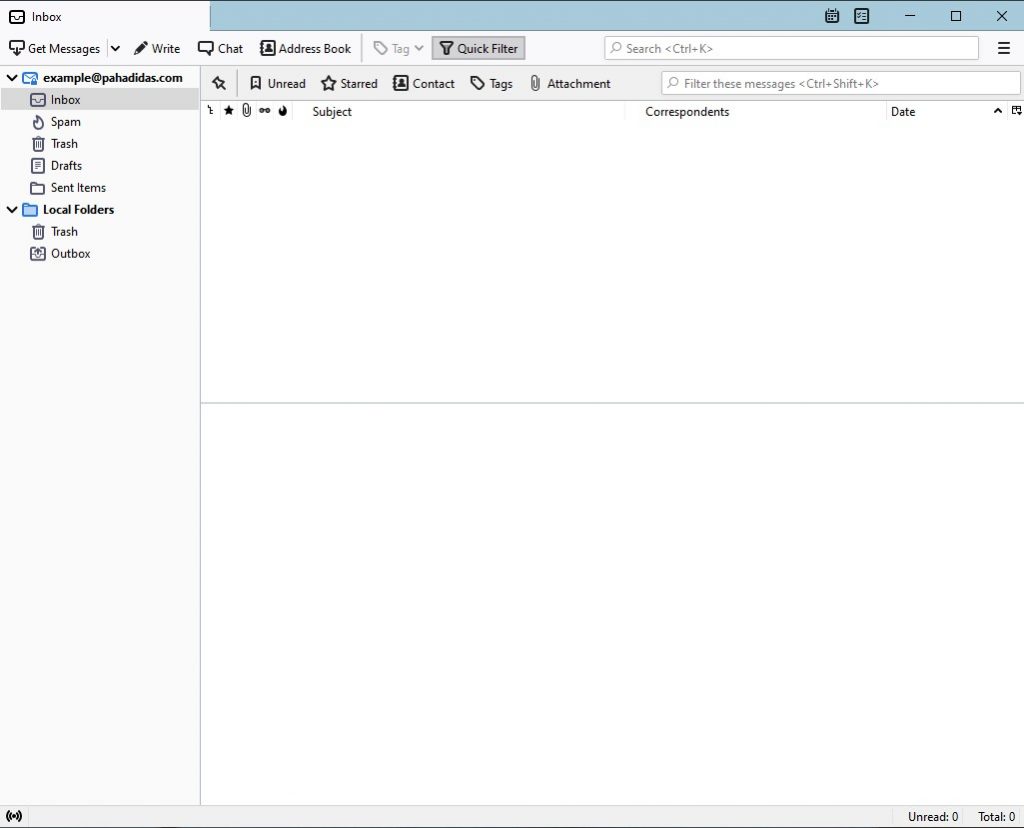Viewport: 1024px width, 828px height.
Task: Pin the quick filter settings
Action: tap(219, 83)
